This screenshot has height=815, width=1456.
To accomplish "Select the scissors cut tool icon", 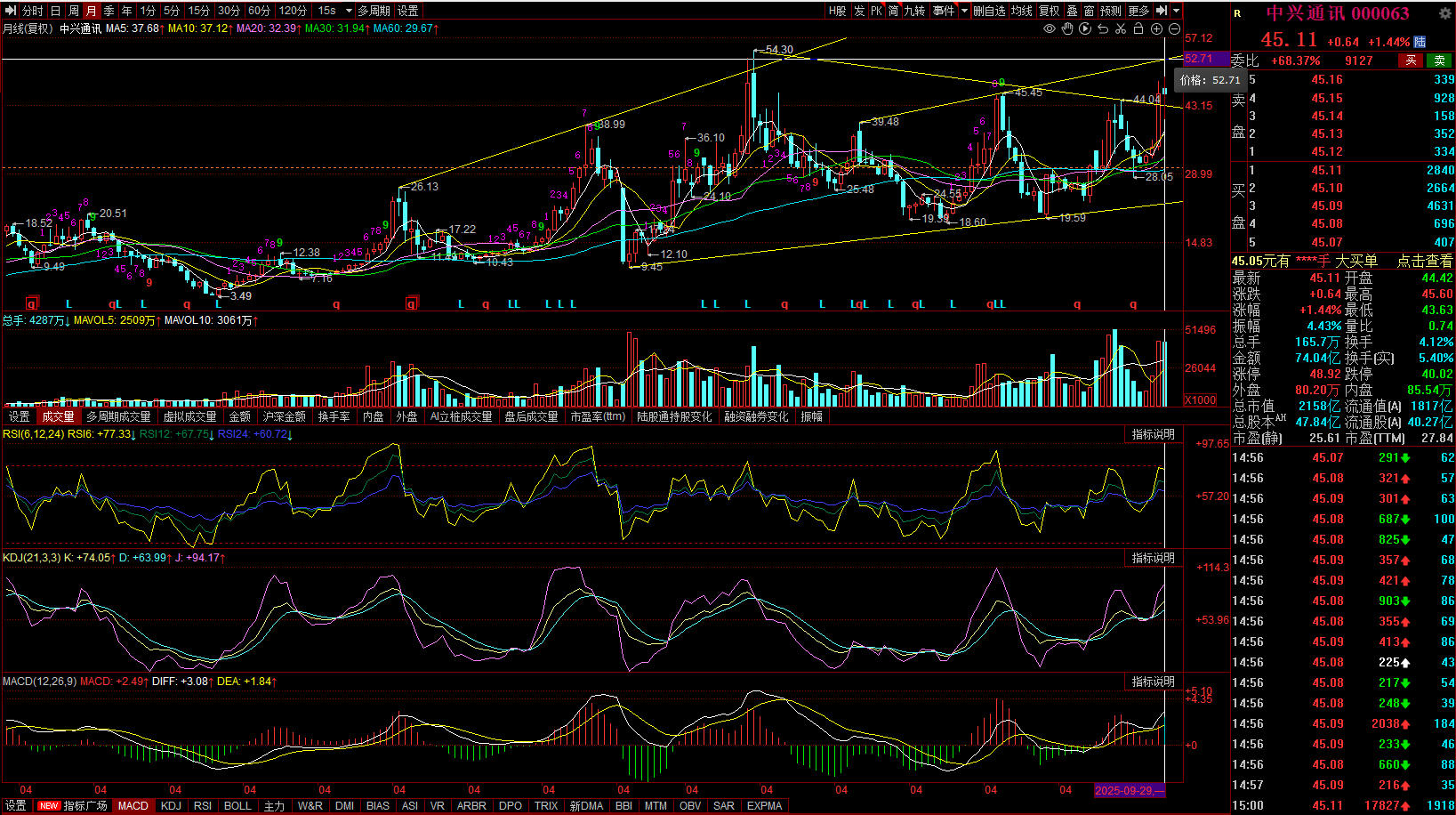I will point(1121,28).
